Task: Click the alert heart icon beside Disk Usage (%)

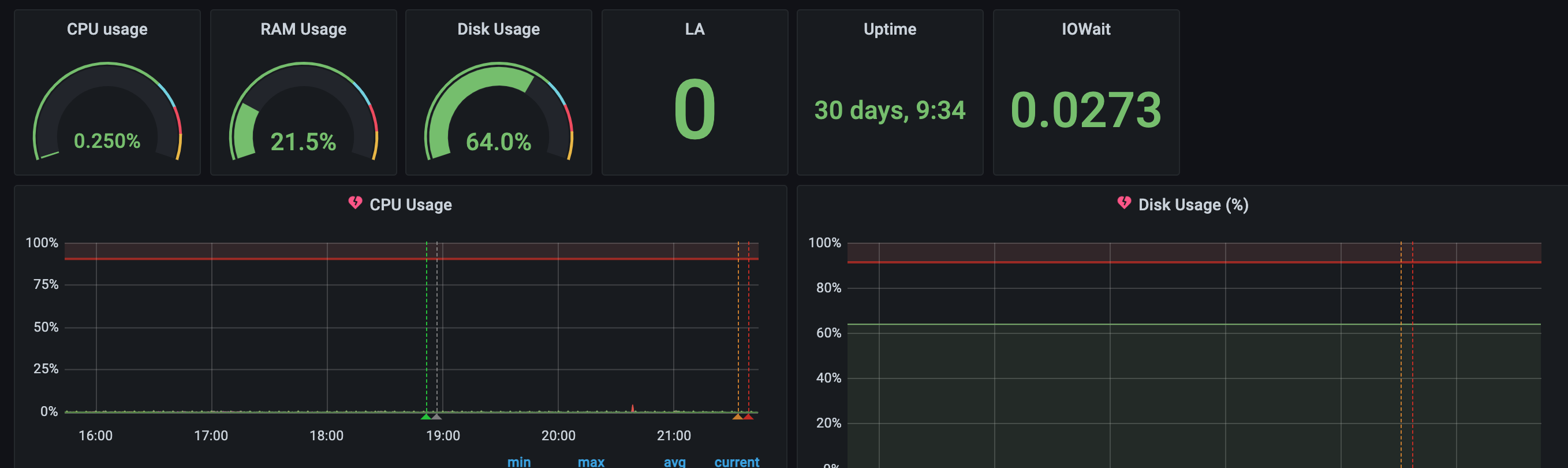Action: pyautogui.click(x=1123, y=203)
